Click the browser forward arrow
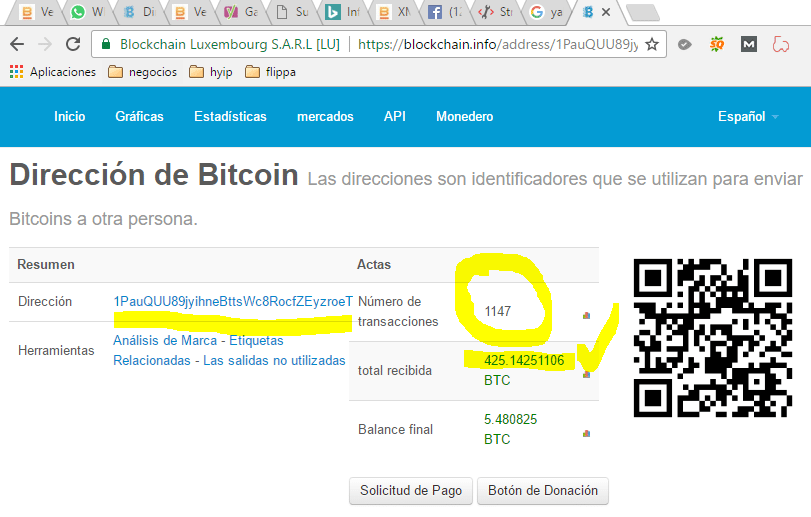The width and height of the screenshot is (811, 517). click(45, 44)
